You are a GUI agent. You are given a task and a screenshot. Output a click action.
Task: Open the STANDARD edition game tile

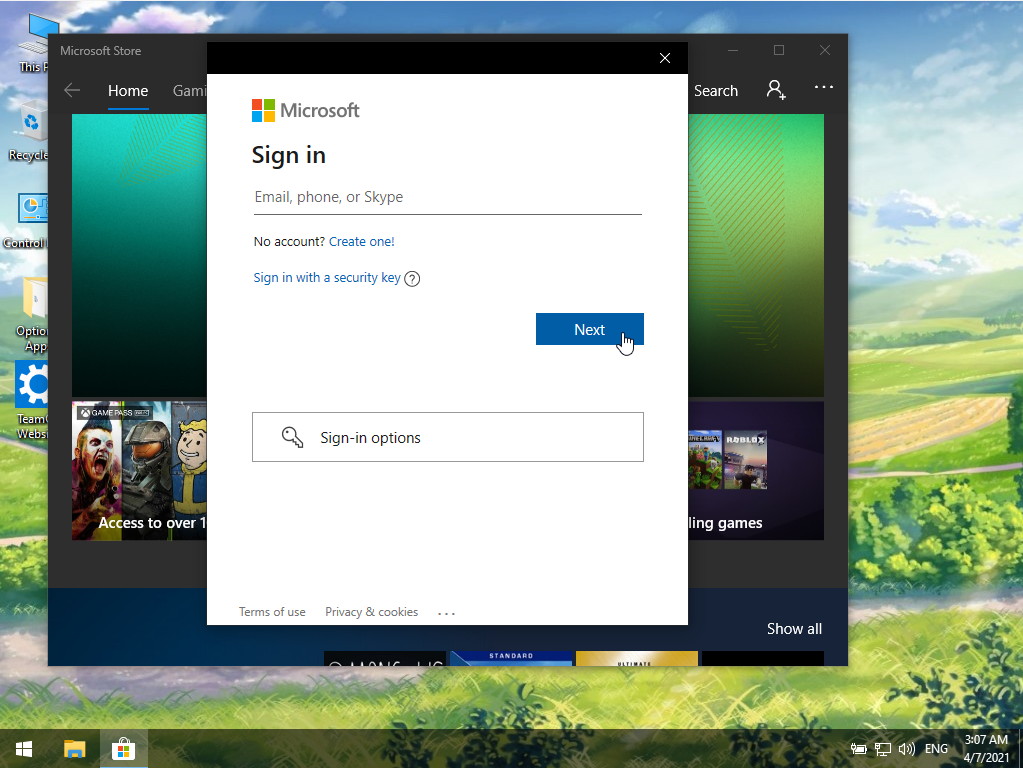tap(511, 658)
